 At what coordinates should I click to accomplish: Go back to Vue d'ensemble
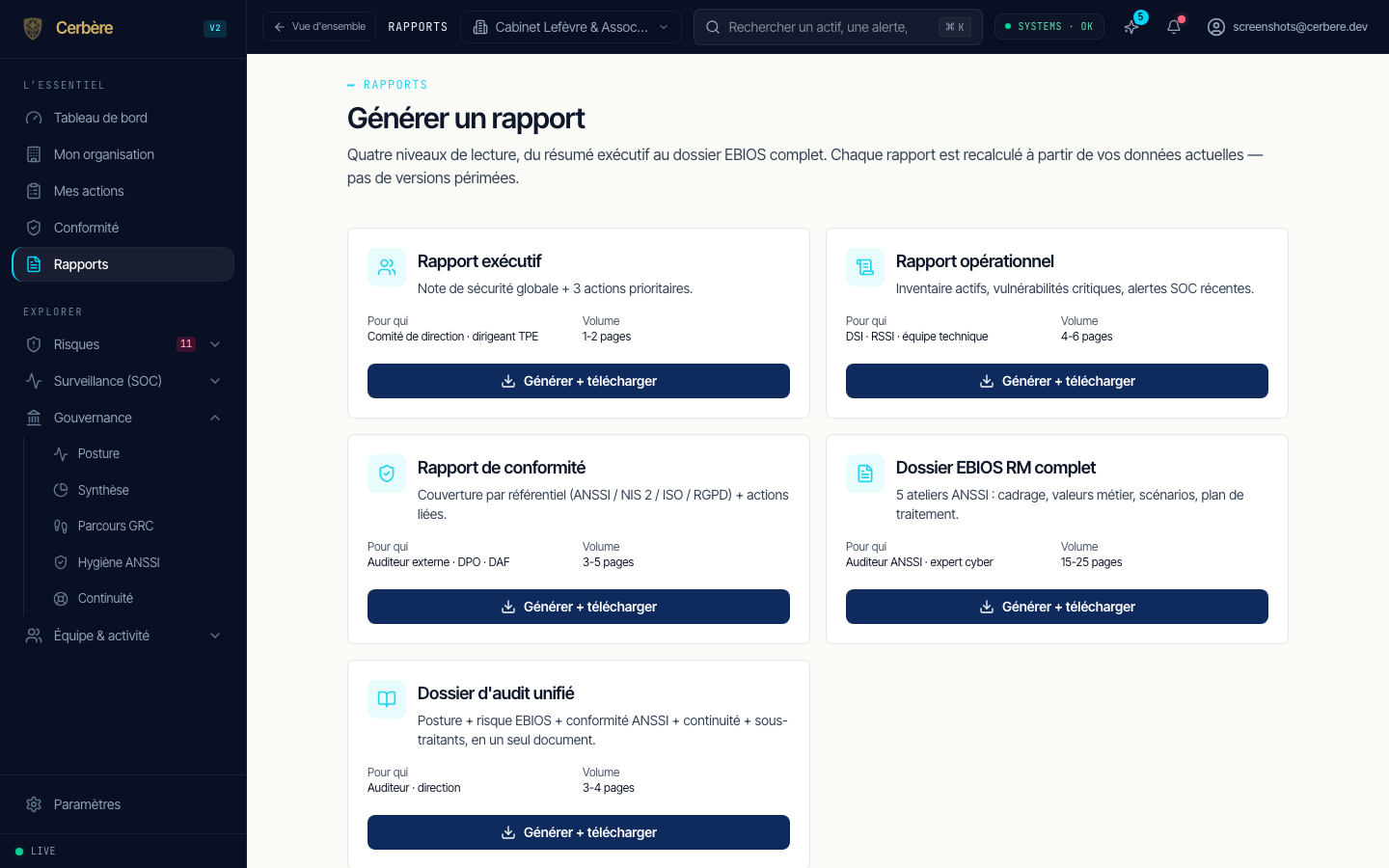319,27
